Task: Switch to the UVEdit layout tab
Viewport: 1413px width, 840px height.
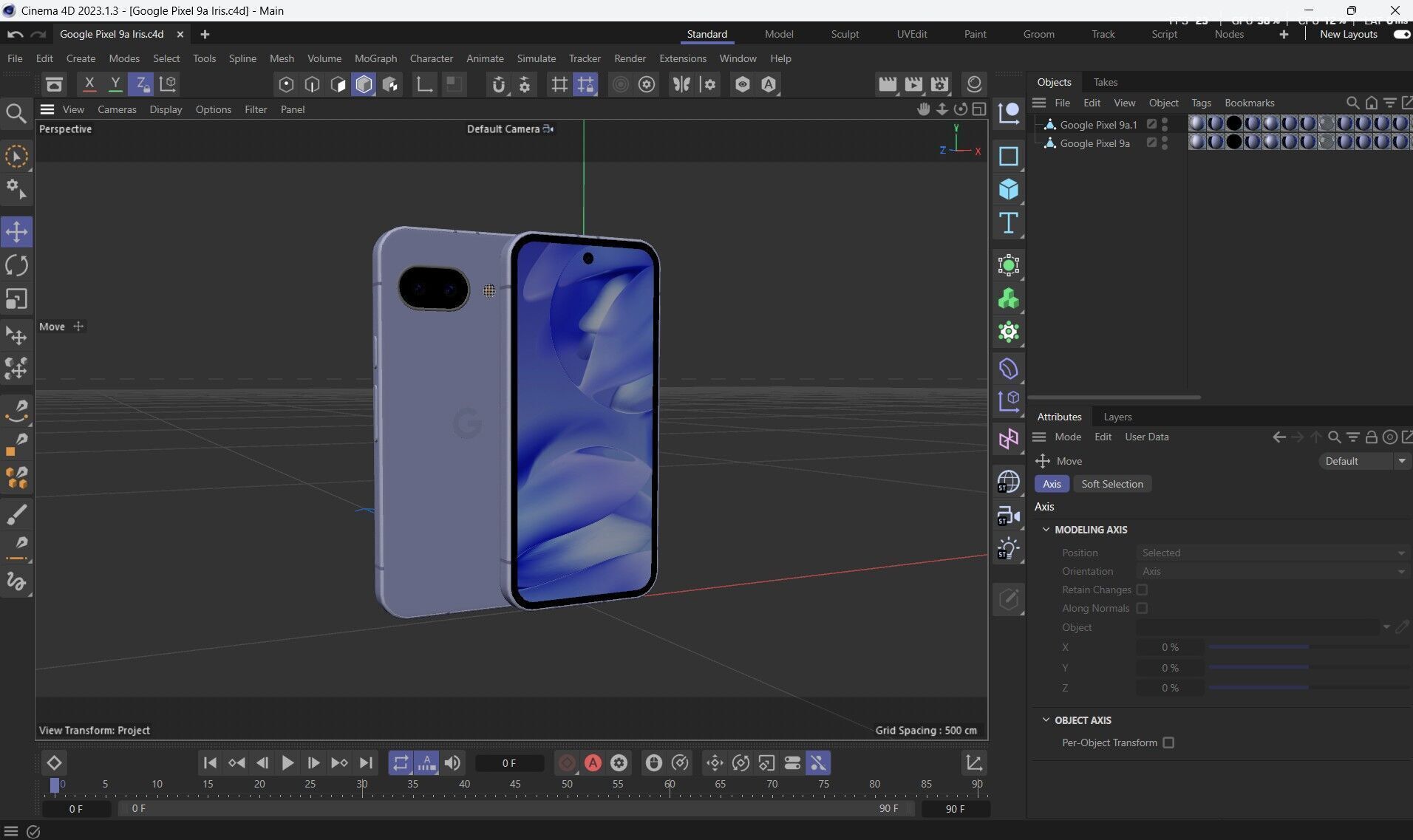Action: 911,34
